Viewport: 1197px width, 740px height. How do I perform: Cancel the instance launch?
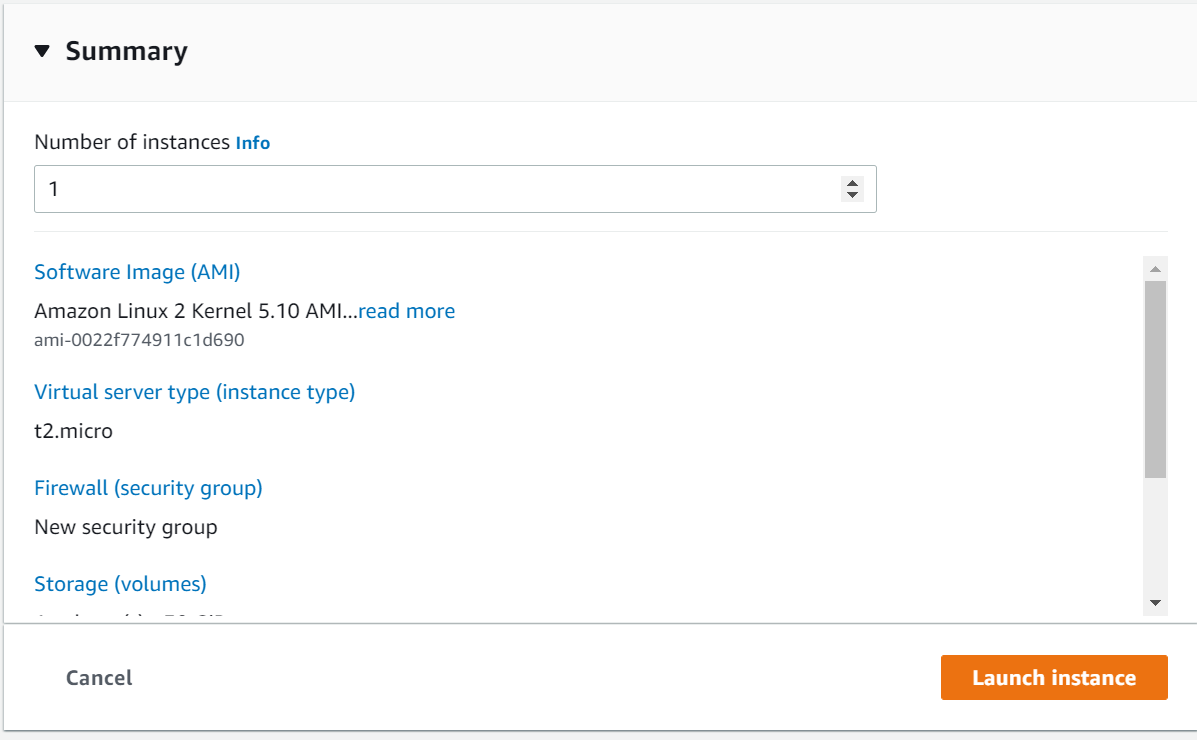pyautogui.click(x=98, y=677)
